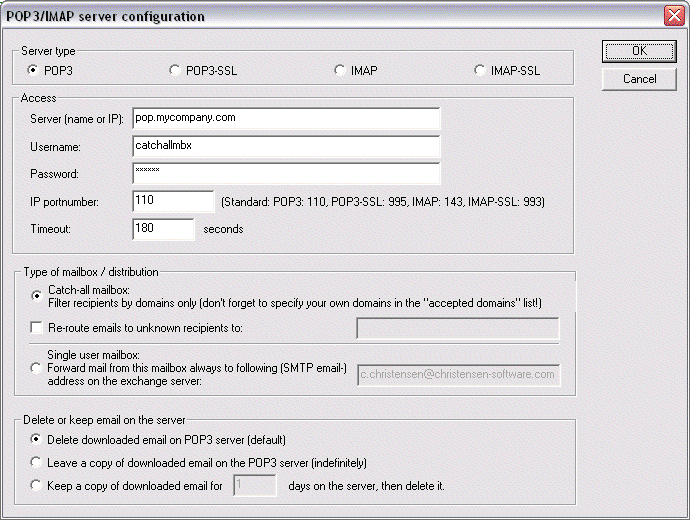Viewport: 690px width, 520px height.
Task: Click the days-to-keep number field
Action: (255, 486)
